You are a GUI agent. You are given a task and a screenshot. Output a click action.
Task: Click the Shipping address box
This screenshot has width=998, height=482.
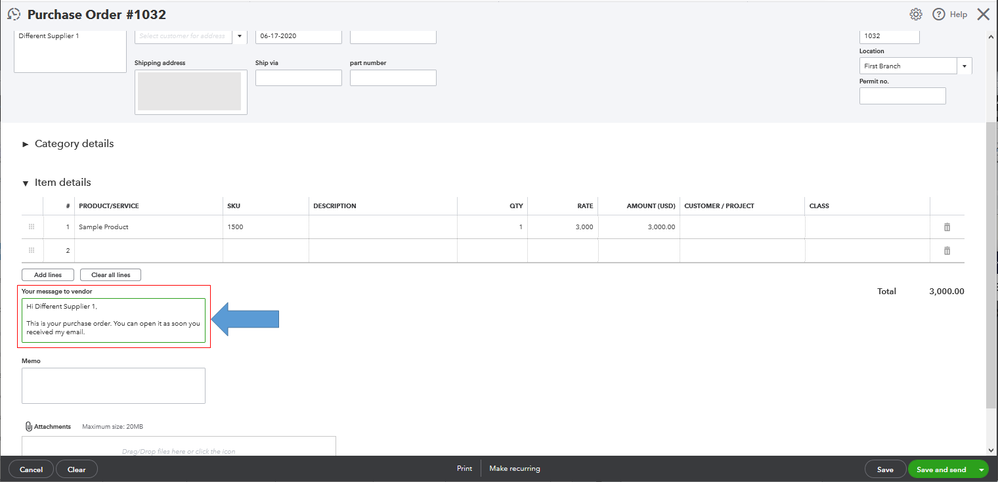(191, 91)
